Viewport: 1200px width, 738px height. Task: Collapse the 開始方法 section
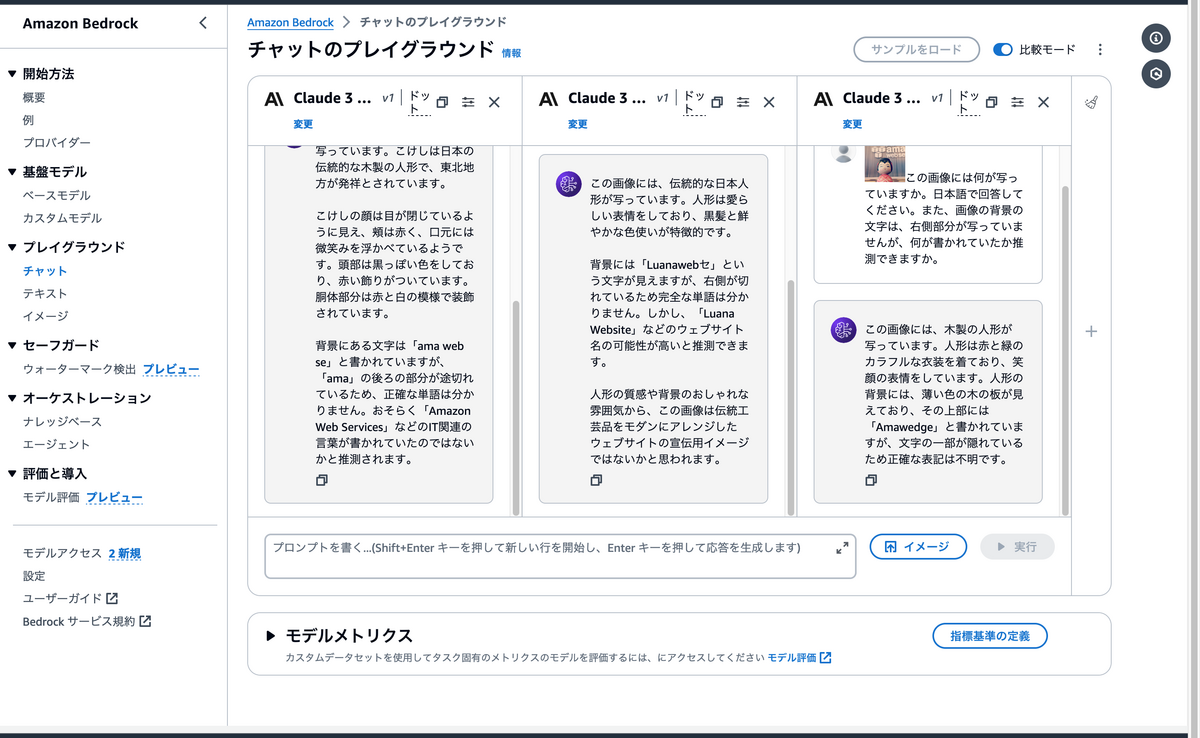pyautogui.click(x=12, y=74)
